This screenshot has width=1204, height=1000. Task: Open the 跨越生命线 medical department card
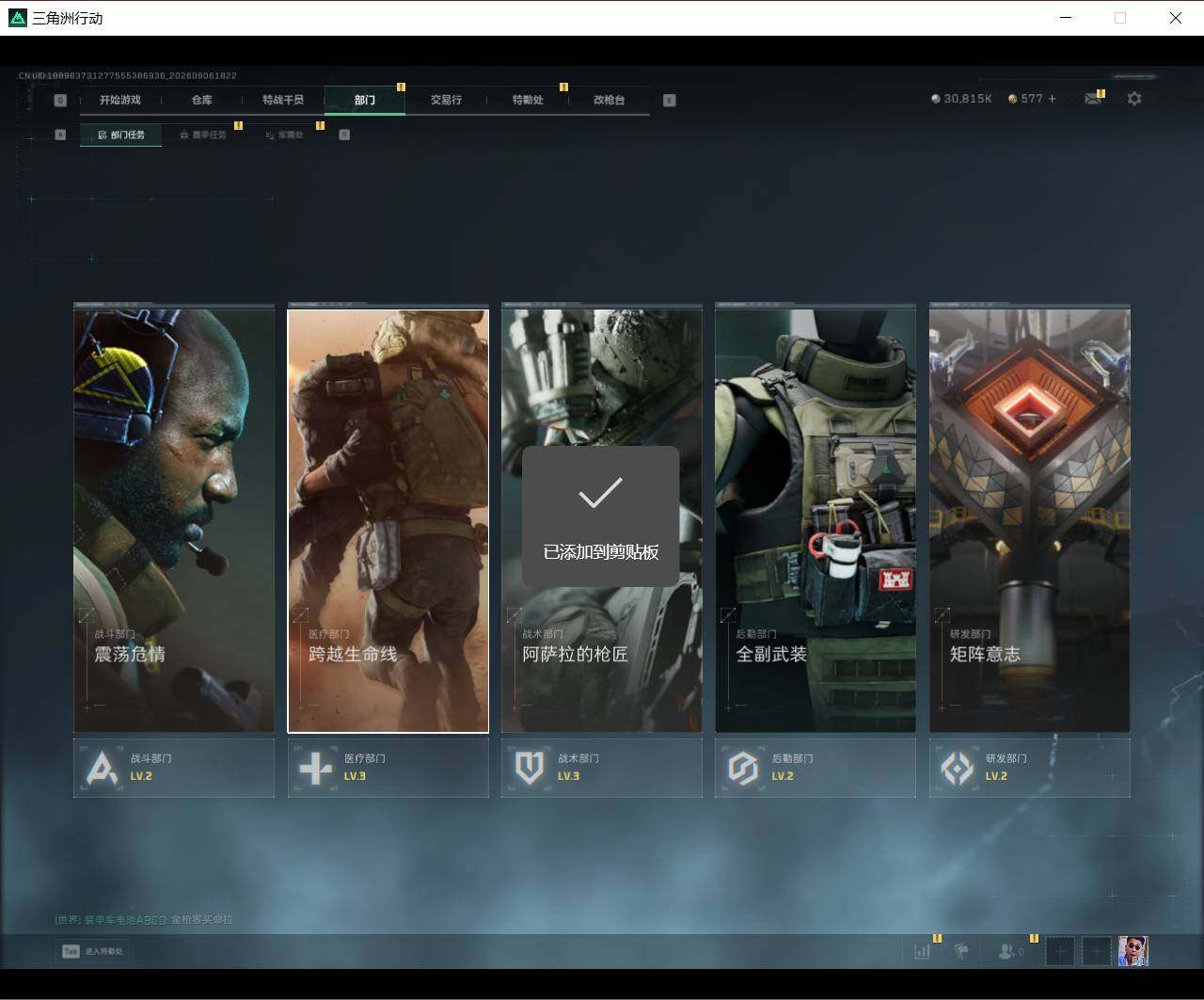pyautogui.click(x=388, y=520)
